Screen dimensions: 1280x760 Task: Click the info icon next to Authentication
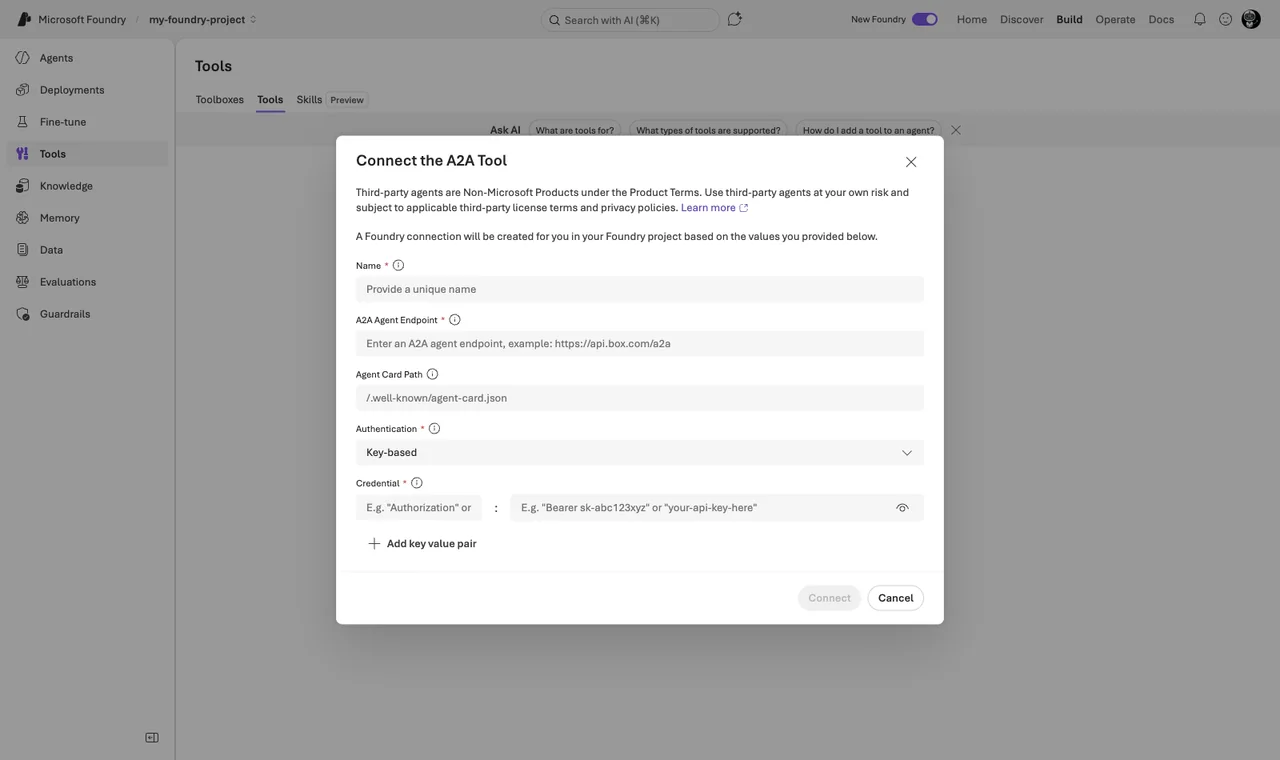coord(434,429)
